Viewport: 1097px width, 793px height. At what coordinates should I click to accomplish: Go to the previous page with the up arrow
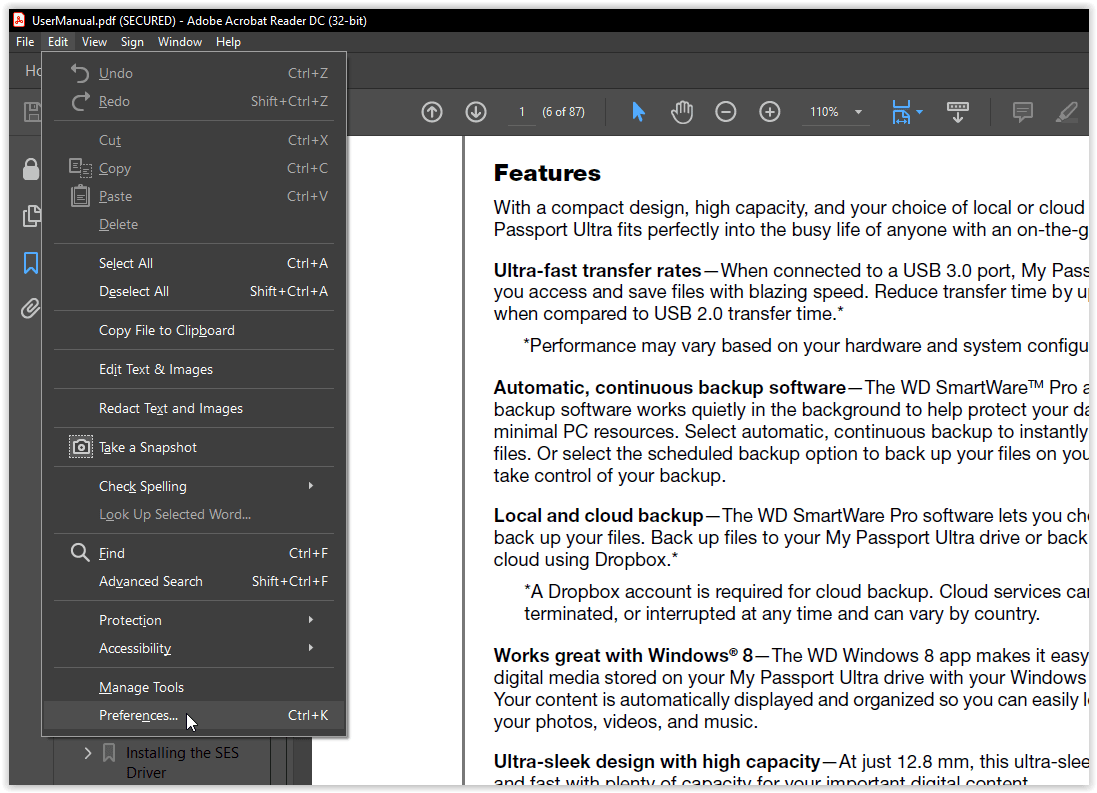tap(432, 112)
